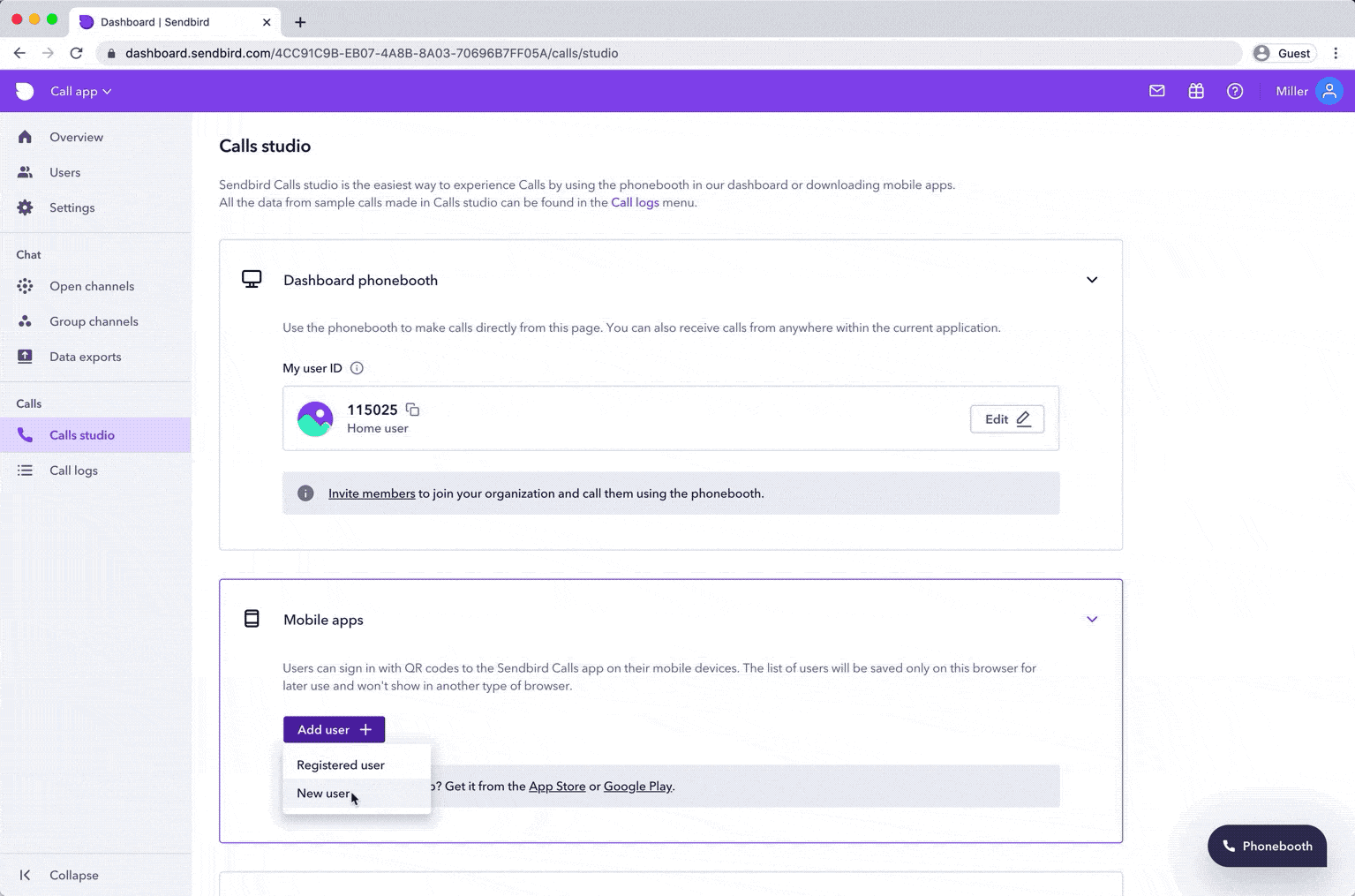
Task: Open the Call app application dropdown
Action: pos(80,91)
